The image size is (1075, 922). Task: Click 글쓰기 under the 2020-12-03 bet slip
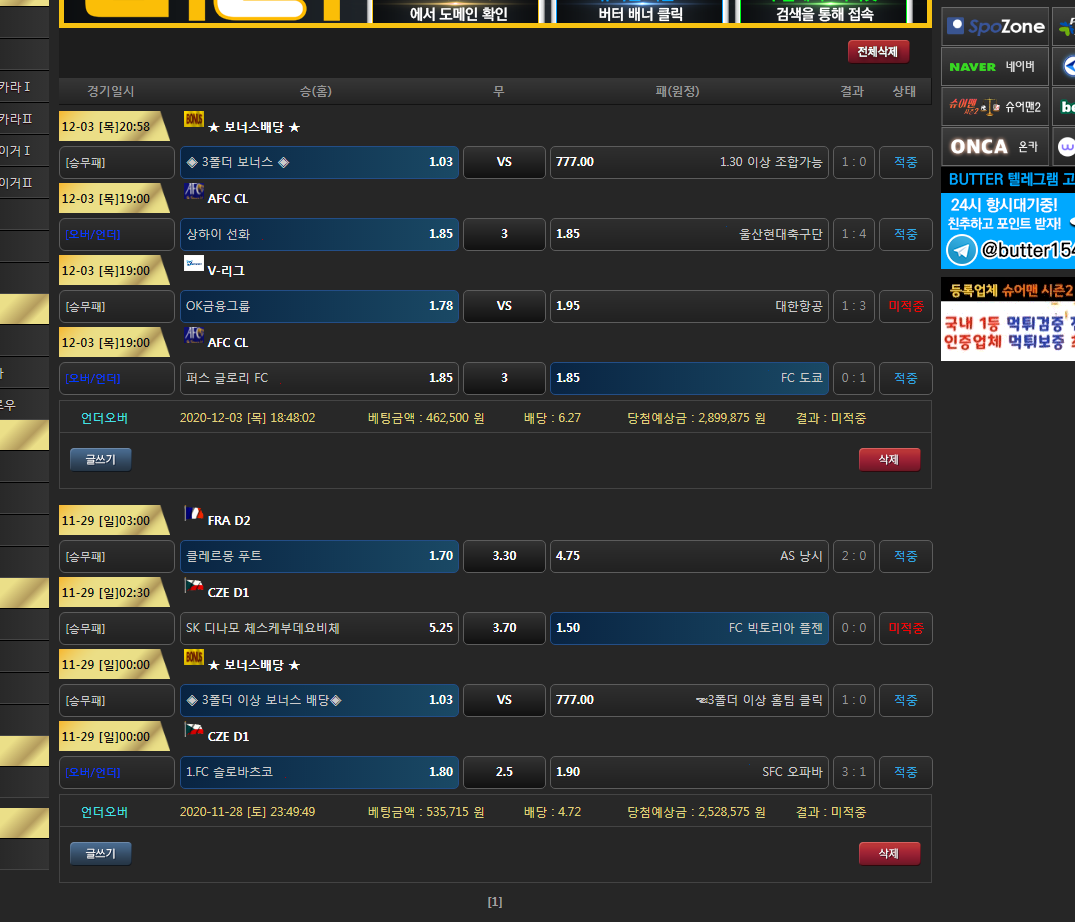[100, 459]
